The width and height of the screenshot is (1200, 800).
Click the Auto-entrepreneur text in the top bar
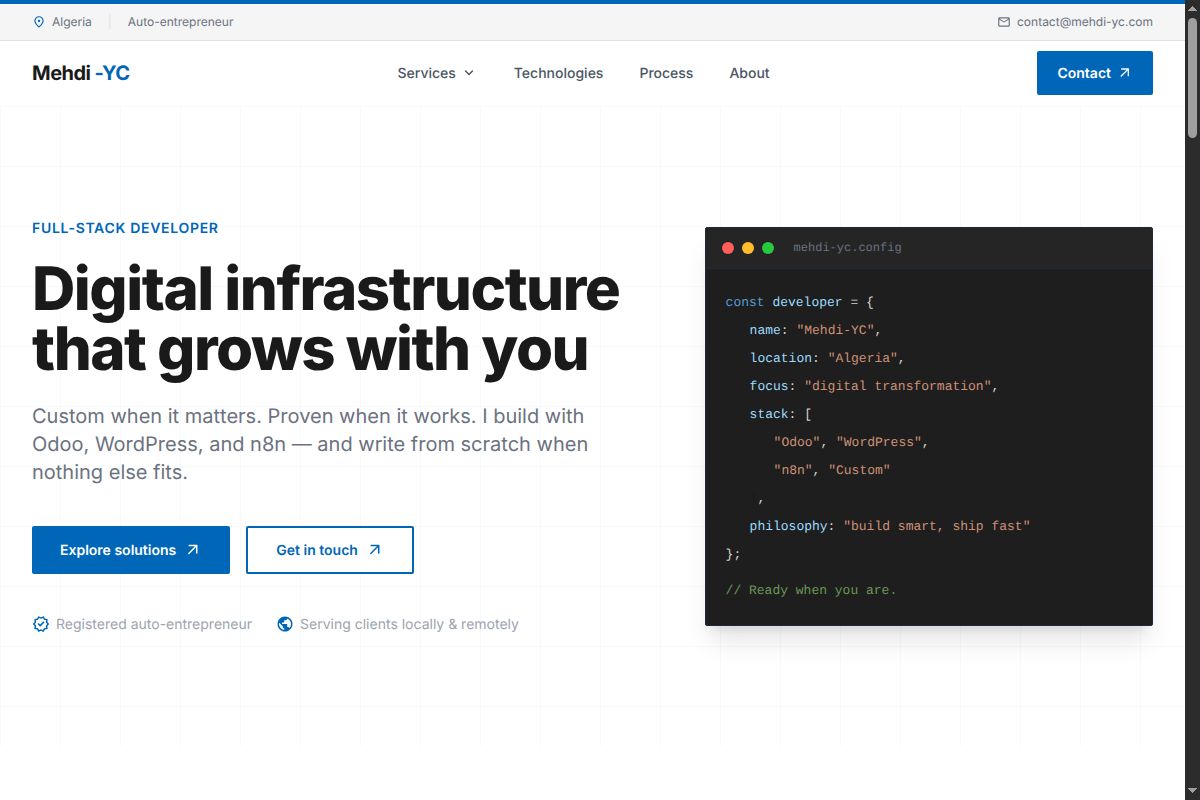coord(181,22)
